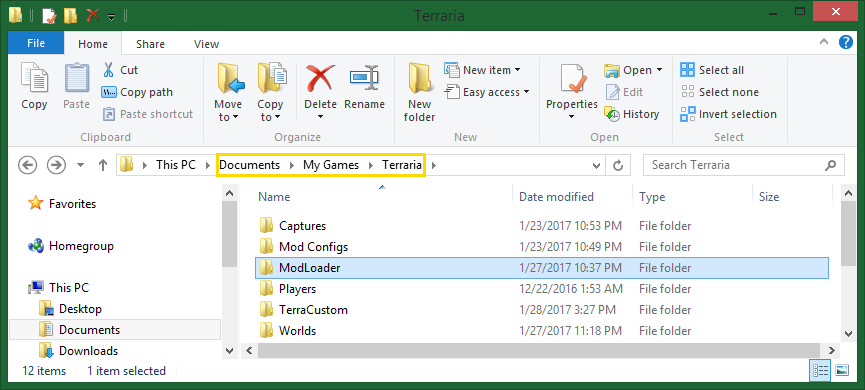Refresh the Terraria folder view
The image size is (865, 390).
618,165
